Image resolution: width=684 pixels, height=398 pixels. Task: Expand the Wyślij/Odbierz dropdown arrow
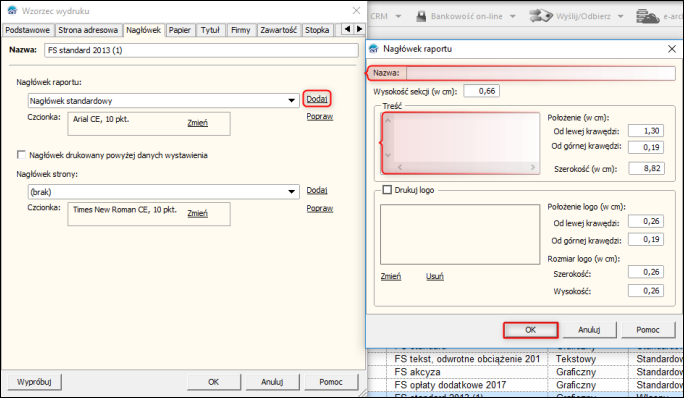point(620,17)
